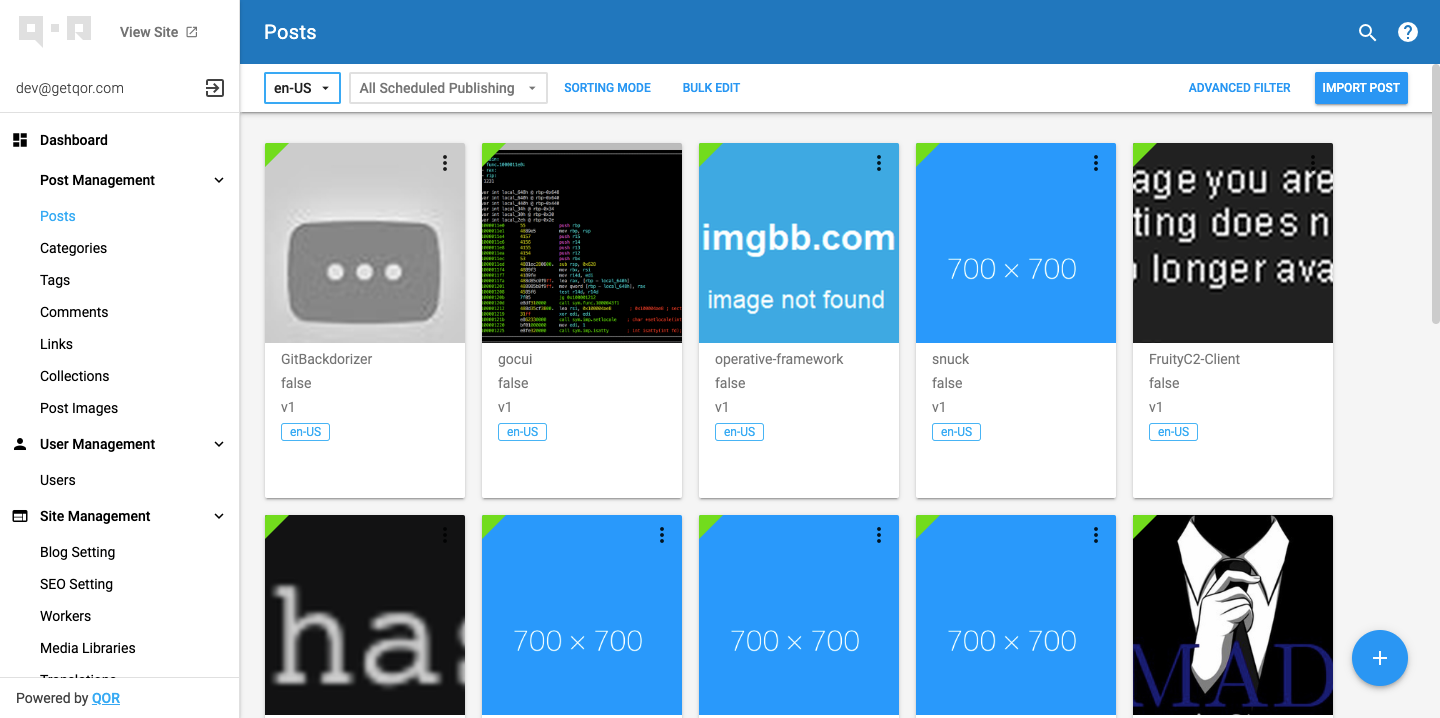1440x718 pixels.
Task: Click the dev@getqor.com account label
Action: click(x=70, y=88)
